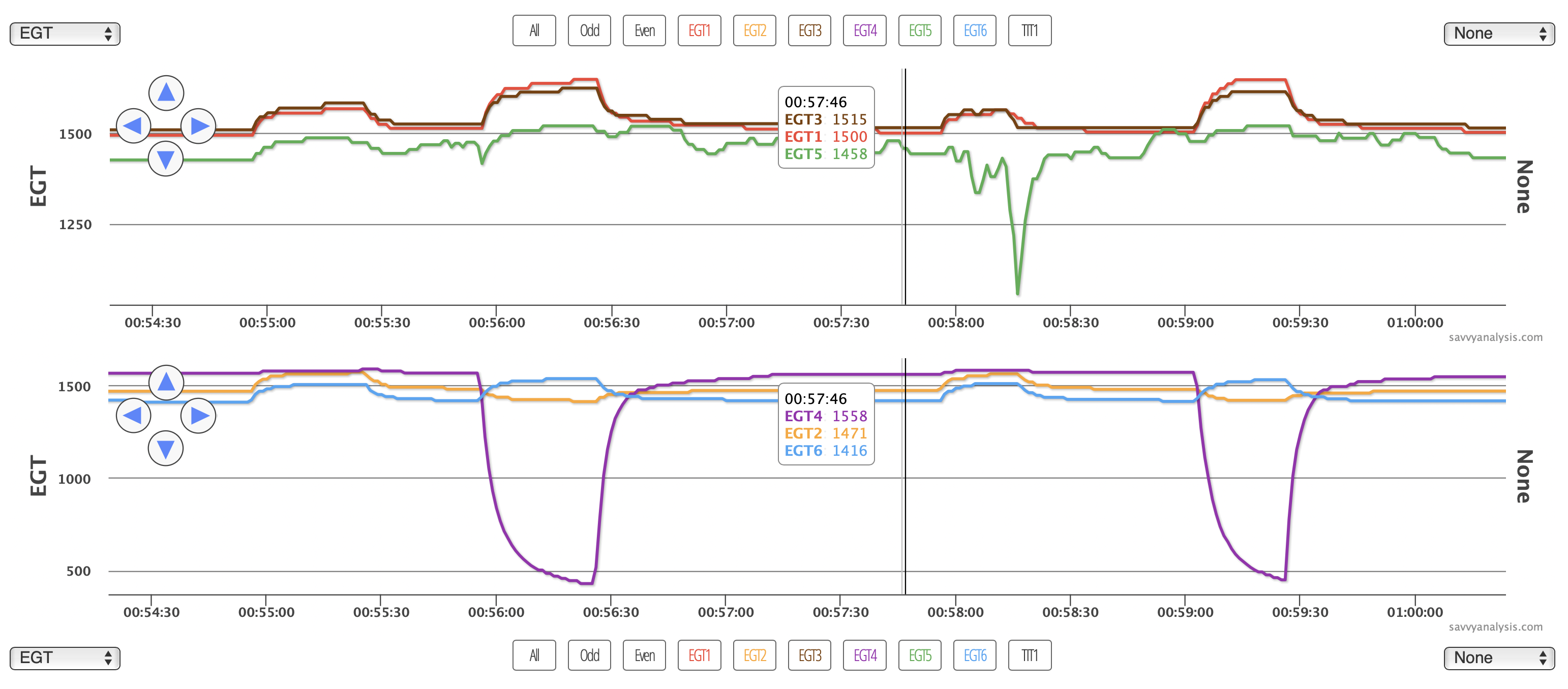Toggle EGT4 series in the bottom button row
Viewport: 1568px width, 689px height.
[865, 655]
